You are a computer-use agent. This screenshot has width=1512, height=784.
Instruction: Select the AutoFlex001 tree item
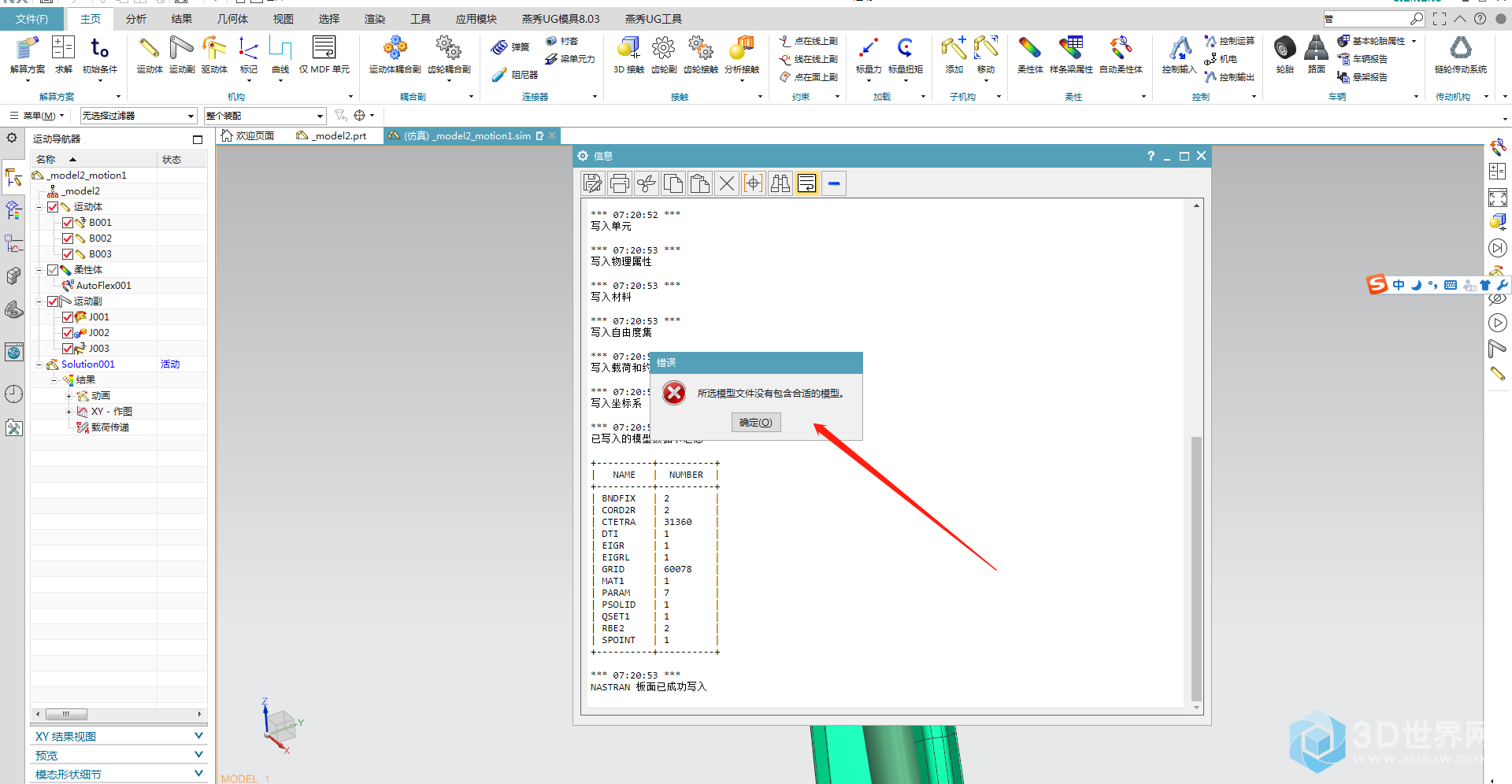coord(103,286)
